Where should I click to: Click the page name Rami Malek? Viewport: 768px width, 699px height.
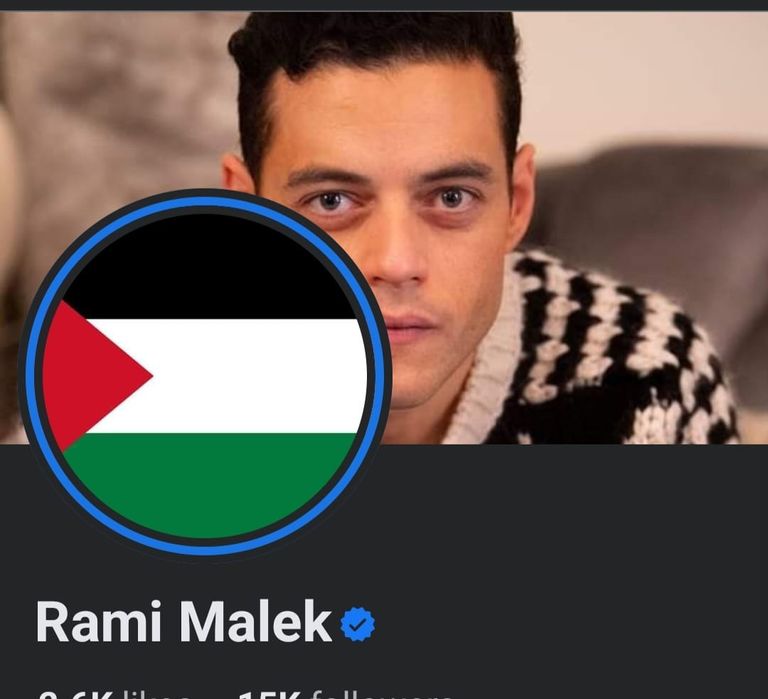[183, 621]
